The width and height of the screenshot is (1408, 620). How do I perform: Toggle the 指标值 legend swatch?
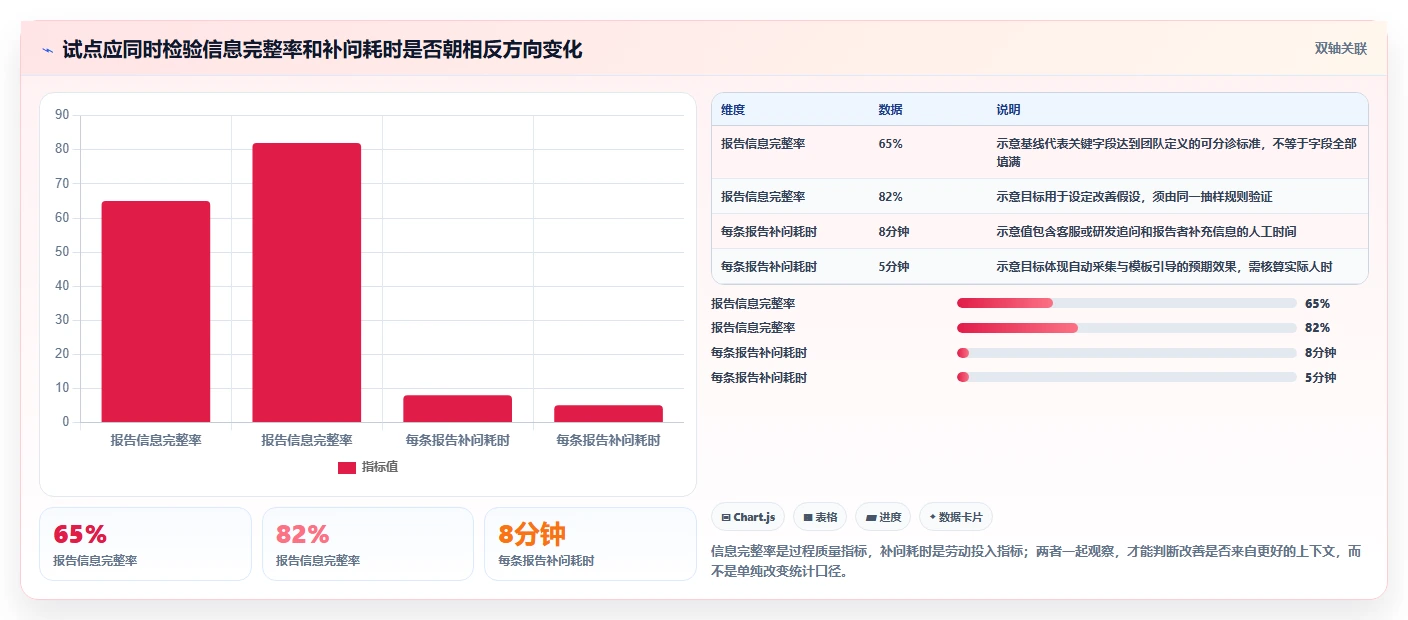point(347,467)
